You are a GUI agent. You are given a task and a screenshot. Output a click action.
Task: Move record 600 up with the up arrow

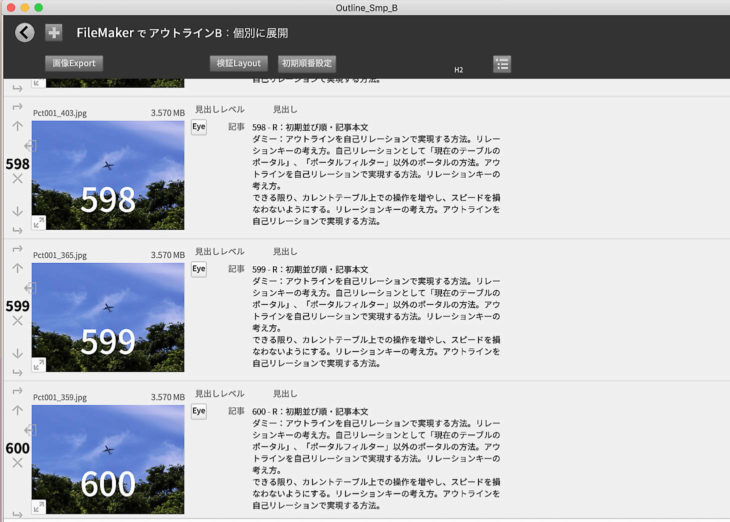[x=17, y=411]
